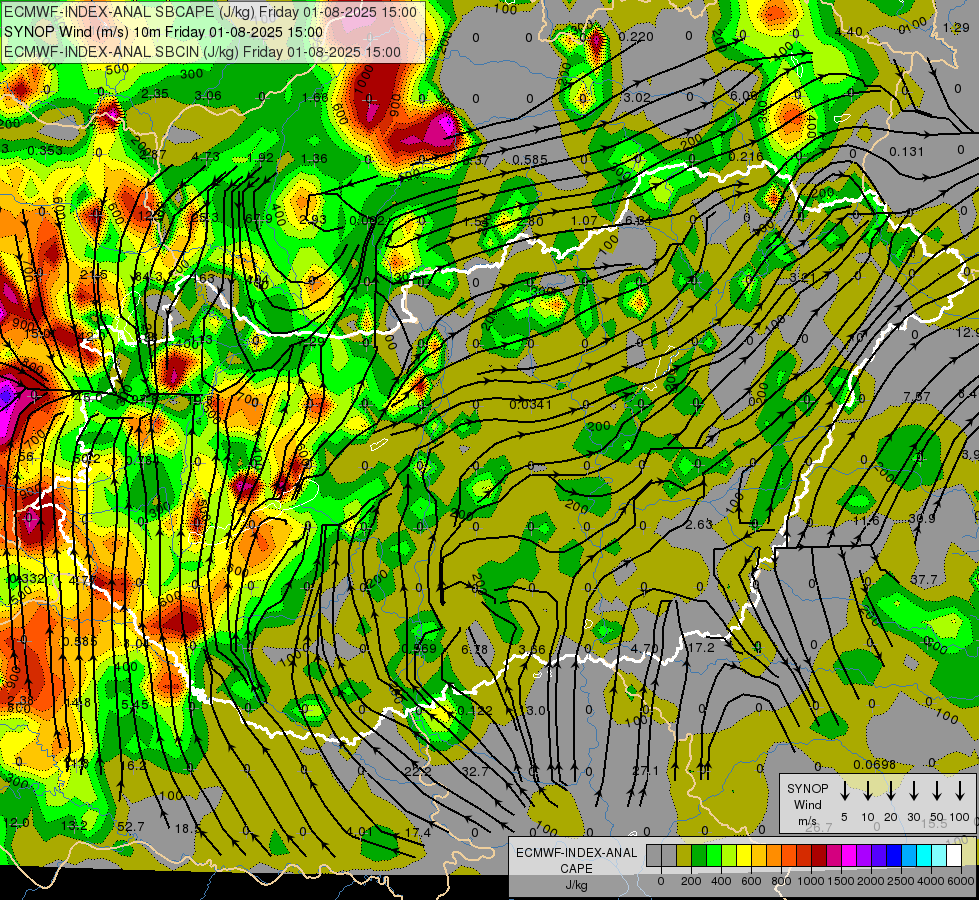Pick the white swatch at the legend end
The width and height of the screenshot is (979, 900).
pos(953,855)
